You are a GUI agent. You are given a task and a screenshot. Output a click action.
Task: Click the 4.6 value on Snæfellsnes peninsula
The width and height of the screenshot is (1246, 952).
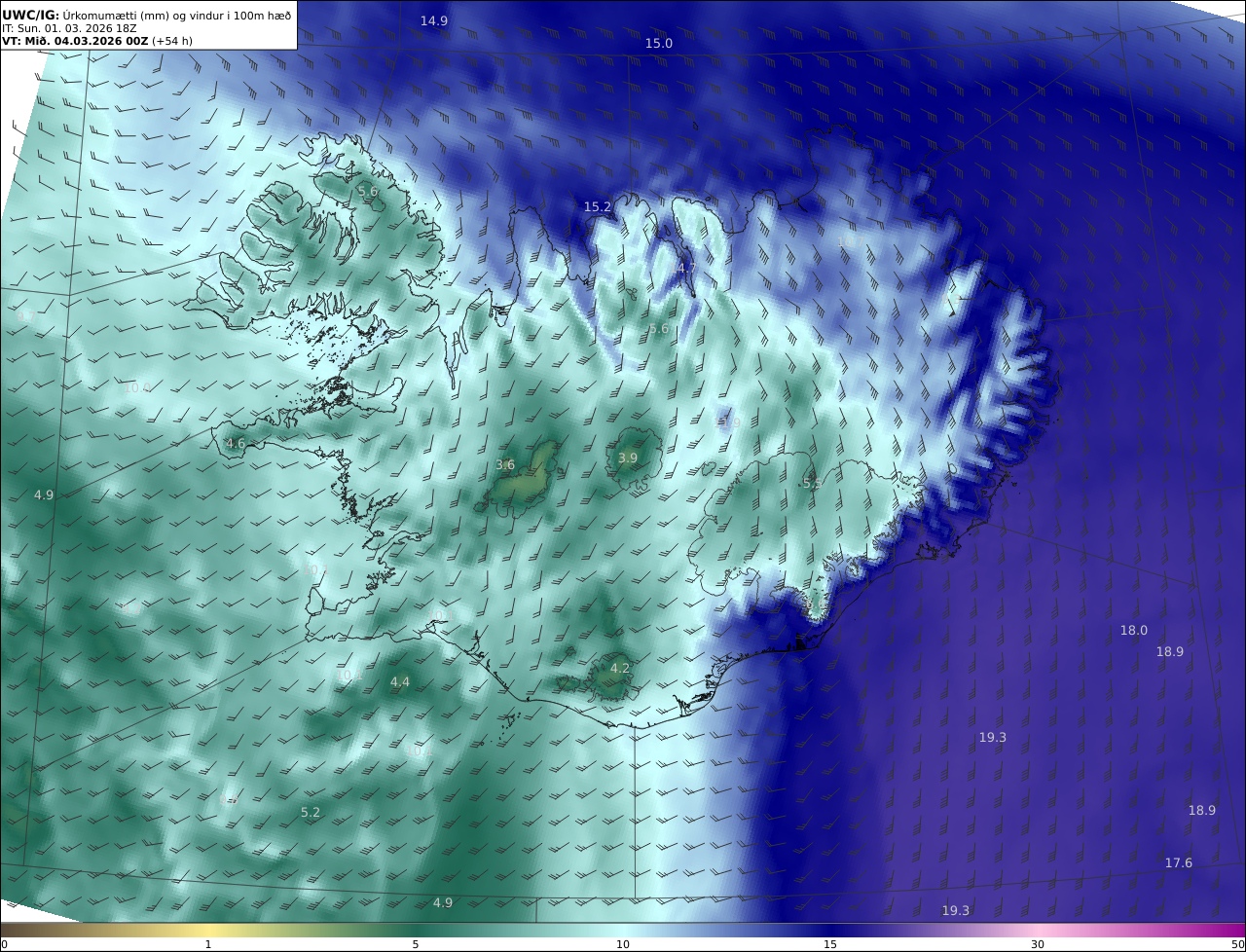pos(236,444)
